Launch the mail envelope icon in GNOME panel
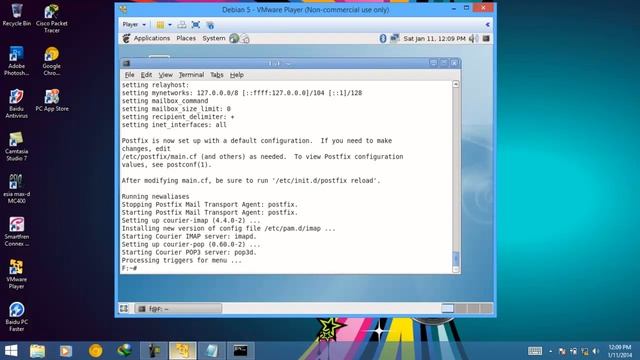 245,39
